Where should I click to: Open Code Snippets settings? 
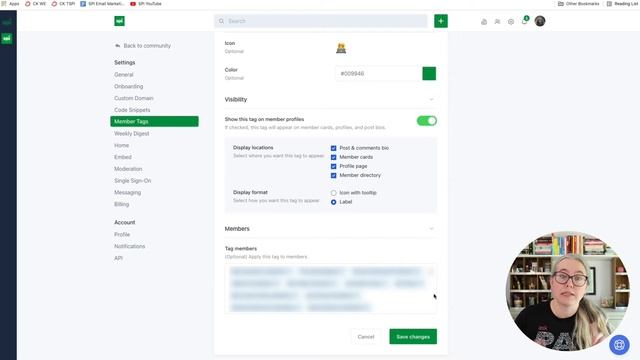[x=132, y=110]
